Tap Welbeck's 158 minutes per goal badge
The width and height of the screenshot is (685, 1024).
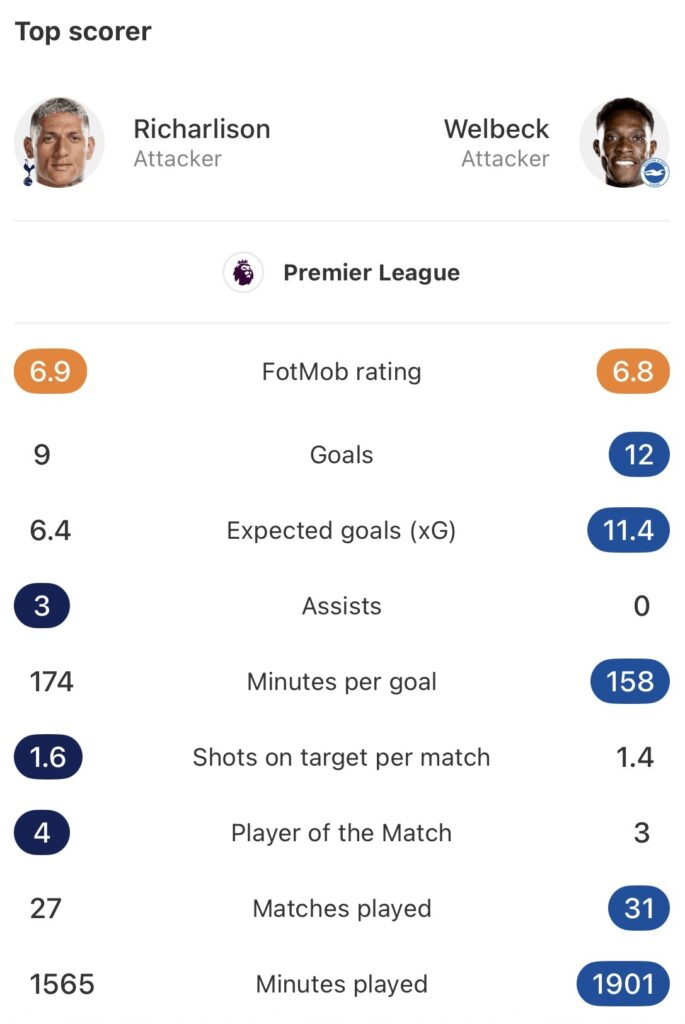click(x=630, y=682)
